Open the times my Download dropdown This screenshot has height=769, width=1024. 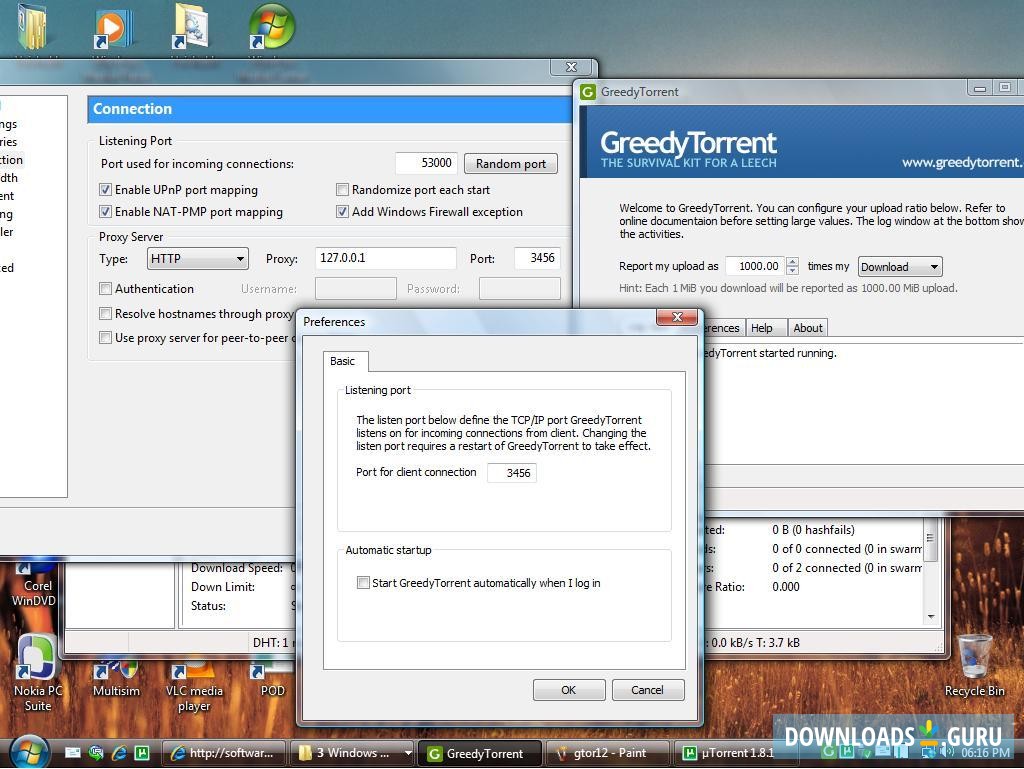click(900, 266)
